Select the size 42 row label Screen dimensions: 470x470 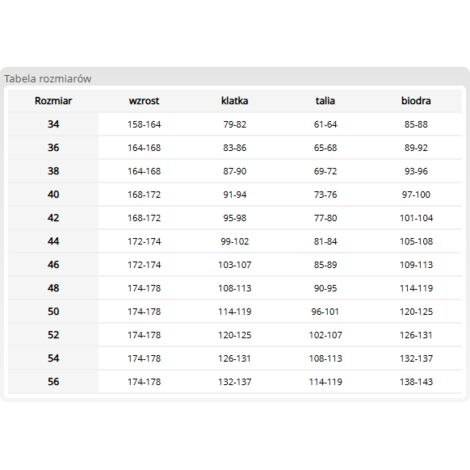tap(53, 218)
